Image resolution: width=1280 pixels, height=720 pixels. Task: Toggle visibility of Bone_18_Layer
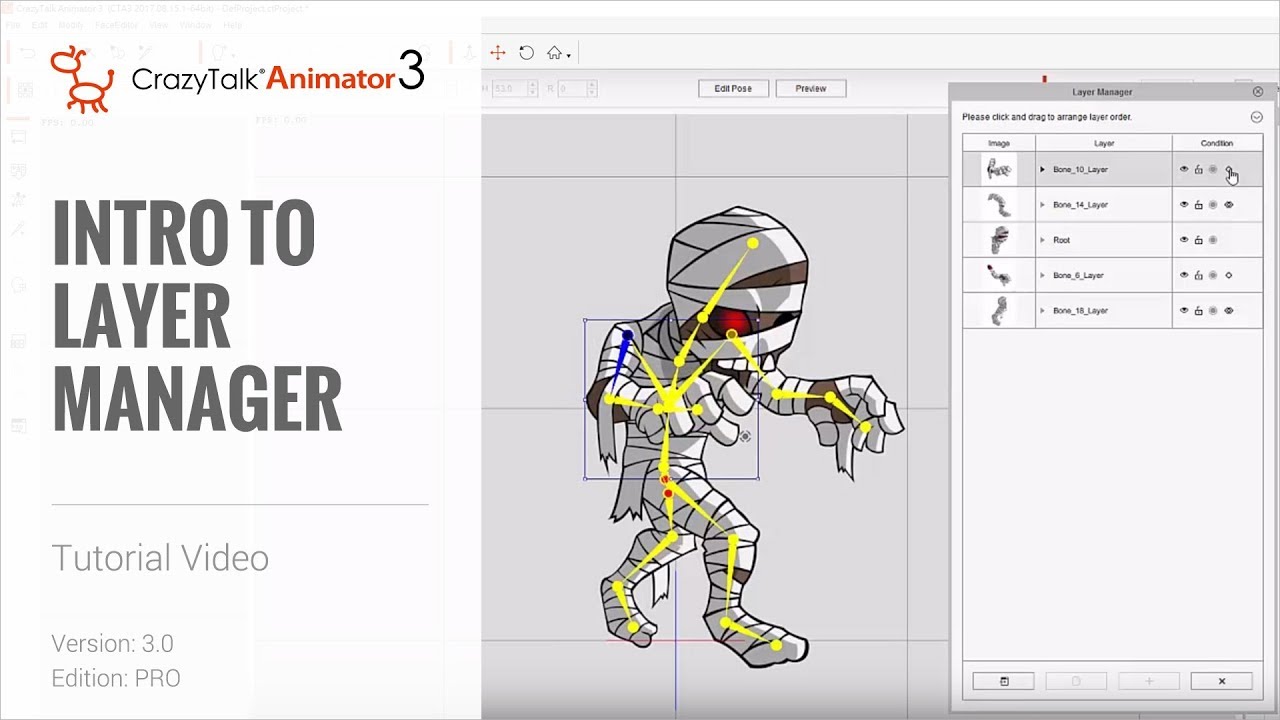coord(1183,310)
